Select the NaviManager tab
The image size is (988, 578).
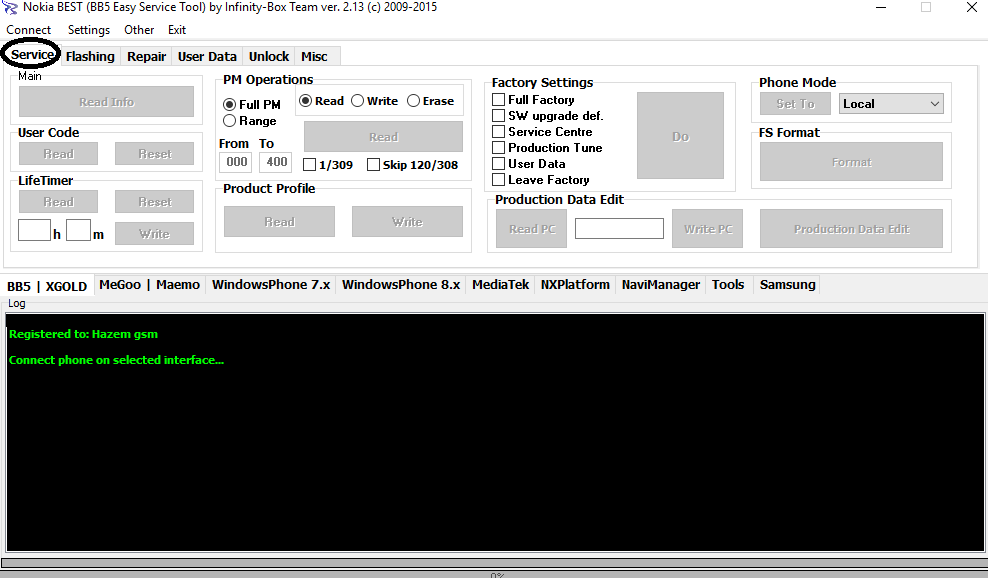coord(660,285)
